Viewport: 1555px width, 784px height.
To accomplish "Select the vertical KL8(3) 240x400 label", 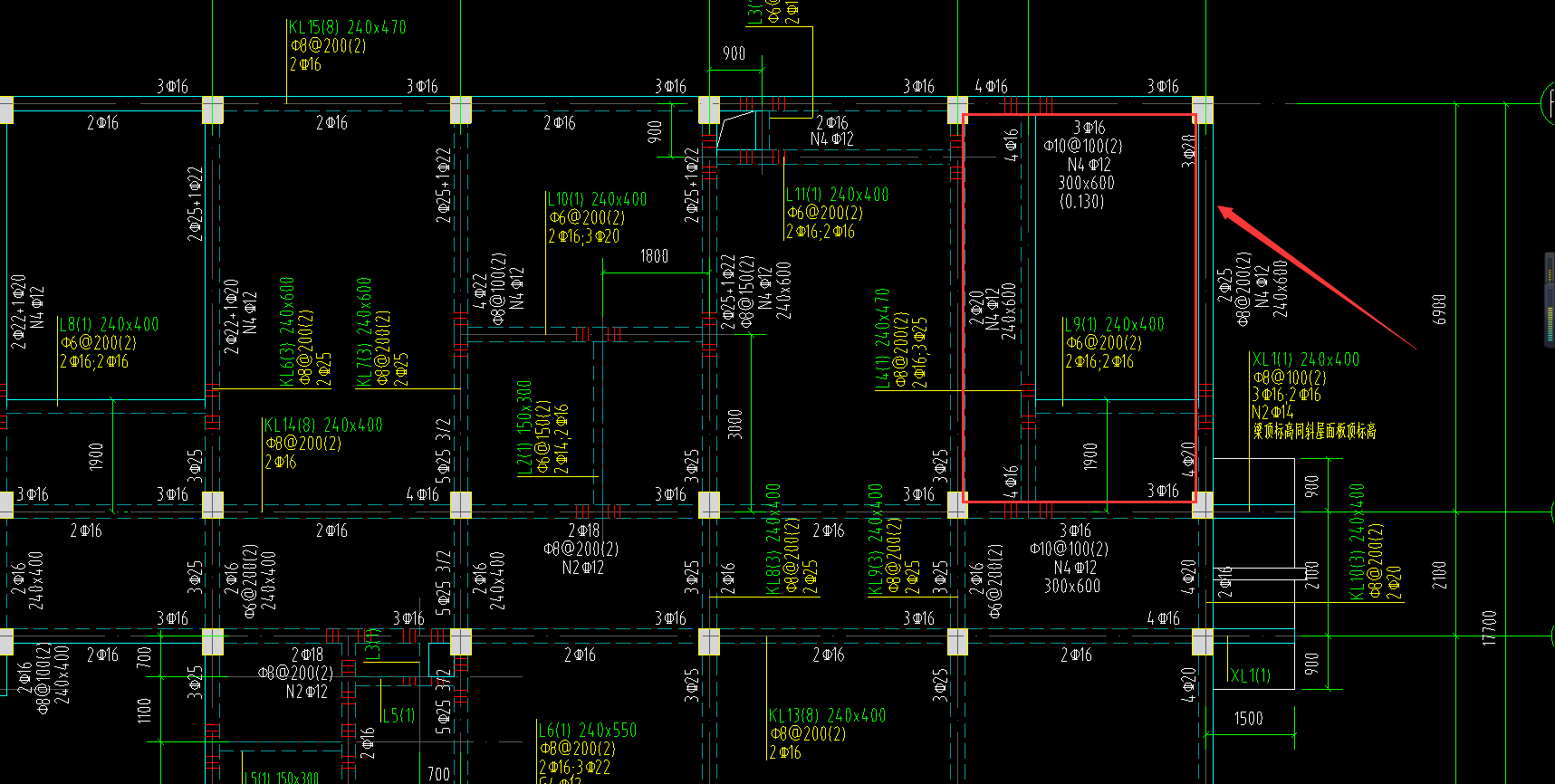I will 773,539.
